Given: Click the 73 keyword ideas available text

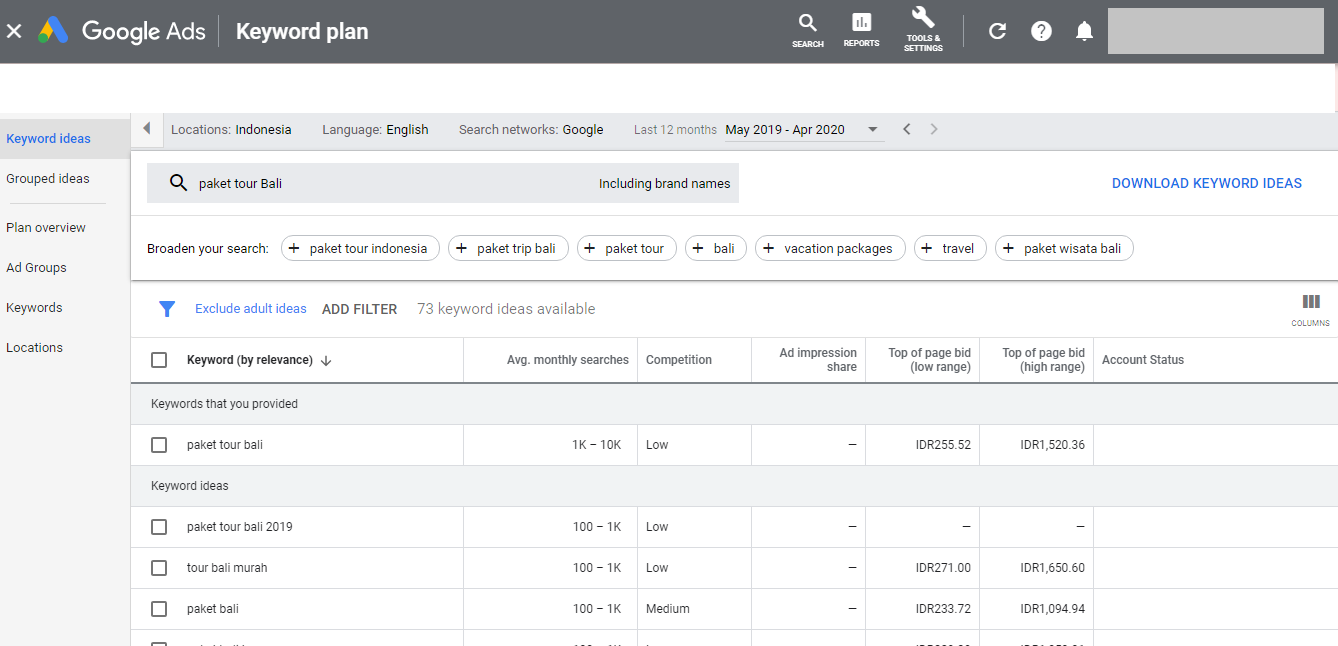Looking at the screenshot, I should pos(506,309).
